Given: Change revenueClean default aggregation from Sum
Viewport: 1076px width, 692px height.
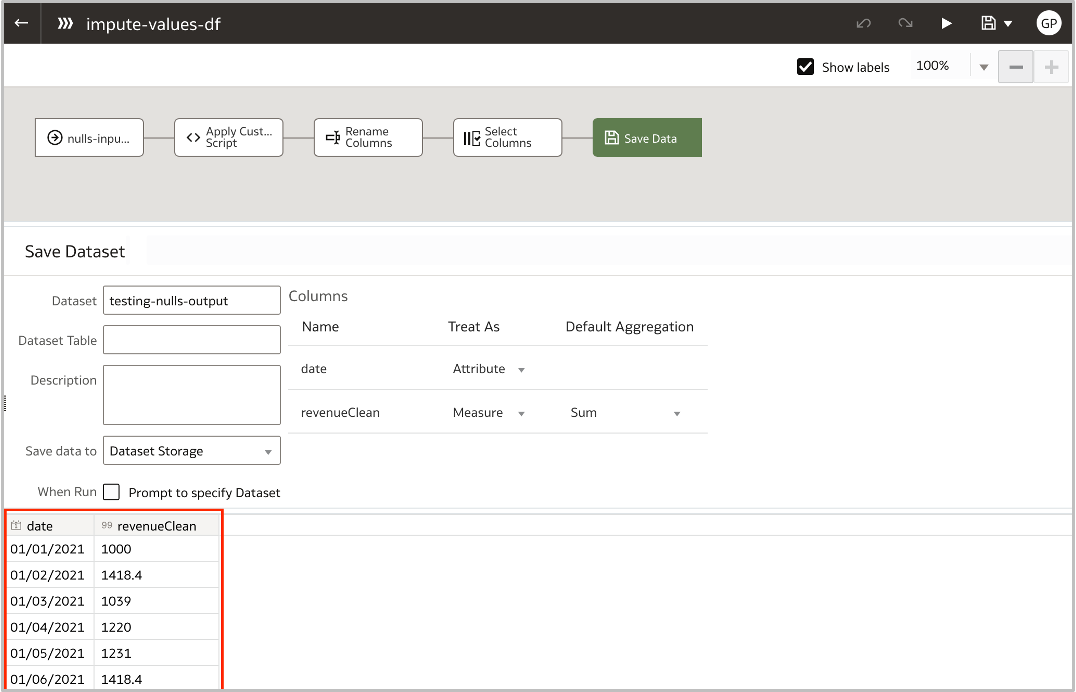Looking at the screenshot, I should point(677,412).
